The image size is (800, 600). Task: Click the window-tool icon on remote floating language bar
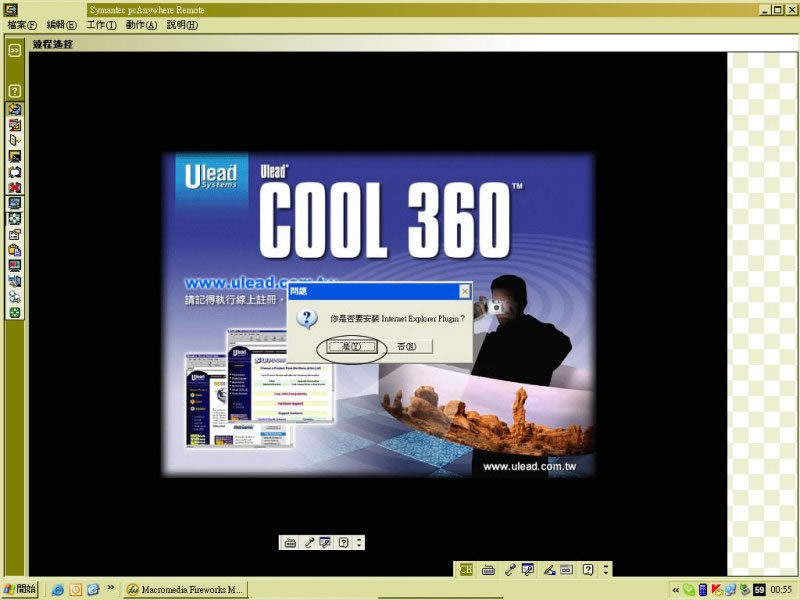(325, 542)
